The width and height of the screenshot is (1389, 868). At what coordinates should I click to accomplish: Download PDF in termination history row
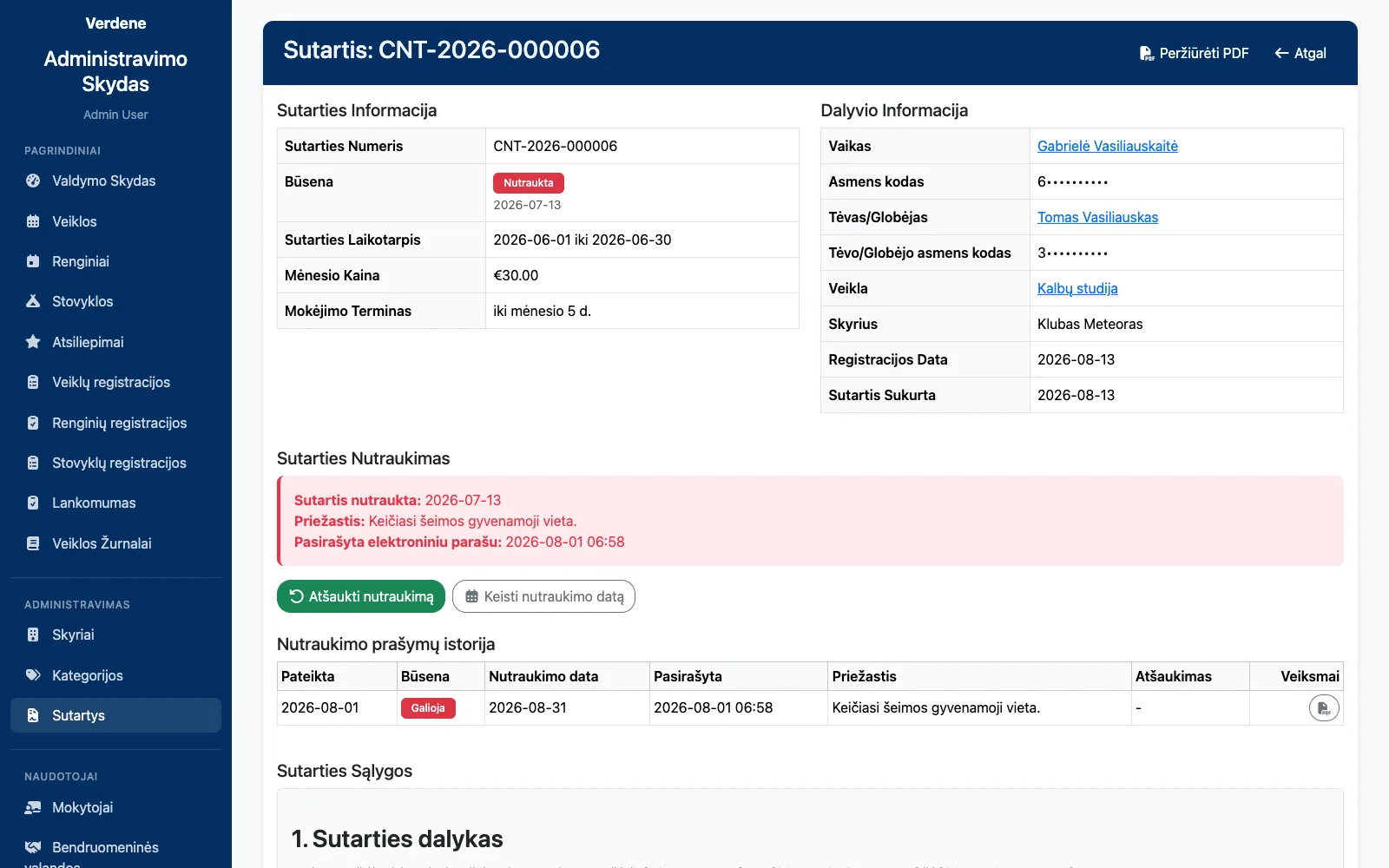pyautogui.click(x=1324, y=708)
